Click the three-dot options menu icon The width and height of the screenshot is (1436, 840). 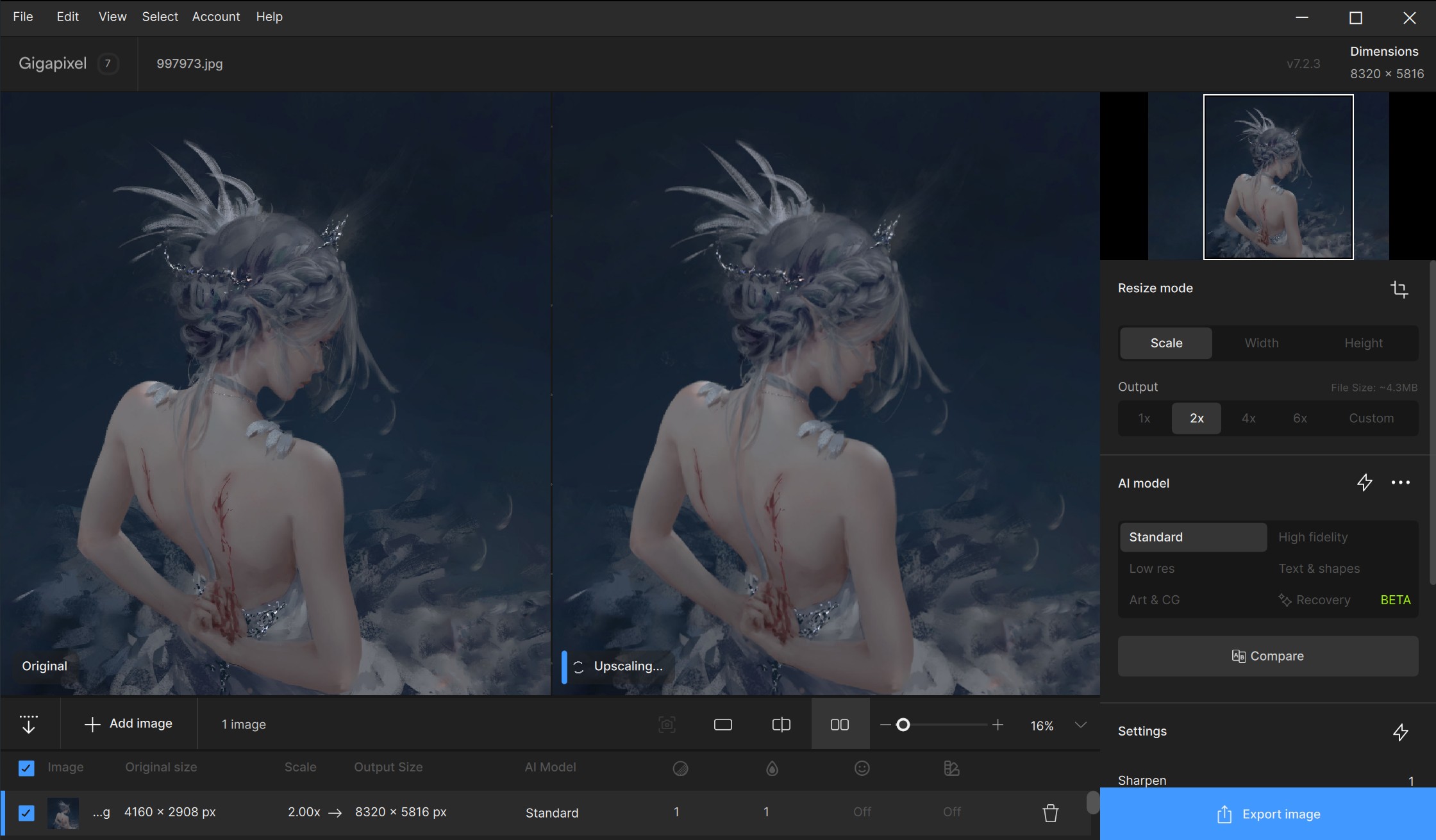pyautogui.click(x=1400, y=483)
